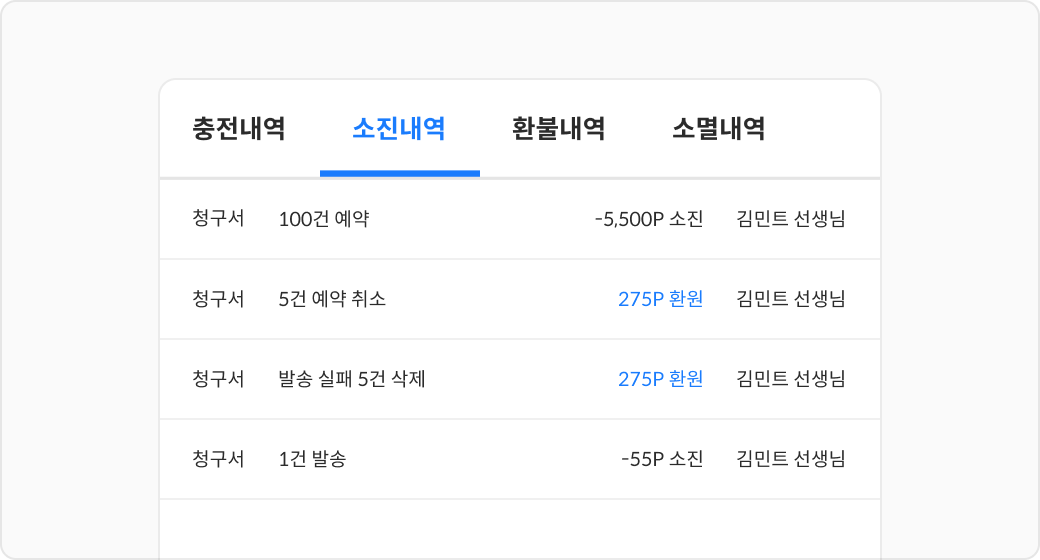
Task: Select the 5건 예약 취소 entry
Action: [332, 299]
